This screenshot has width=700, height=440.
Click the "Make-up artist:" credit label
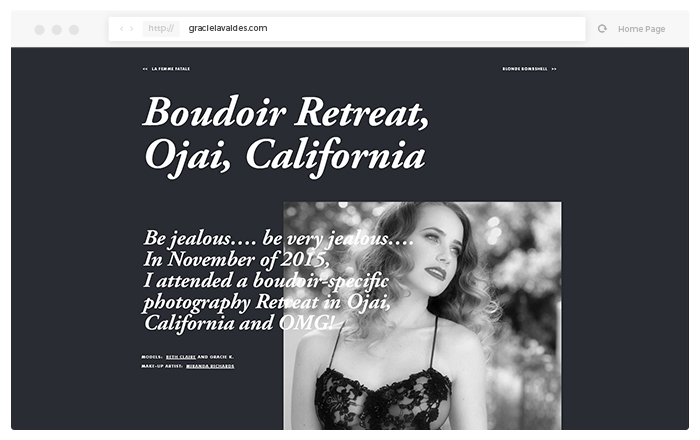click(x=162, y=366)
